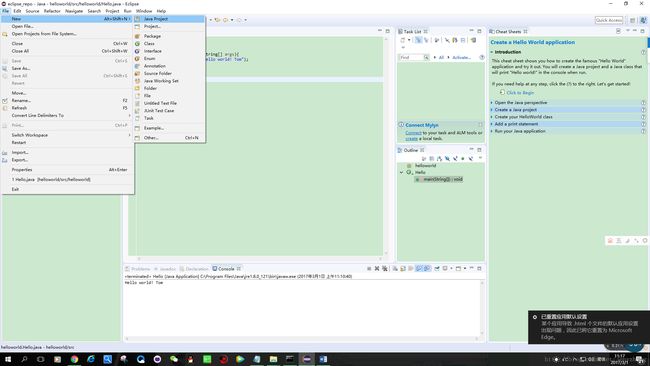Collapse the Introduction section
This screenshot has width=650, height=366.
tap(492, 52)
